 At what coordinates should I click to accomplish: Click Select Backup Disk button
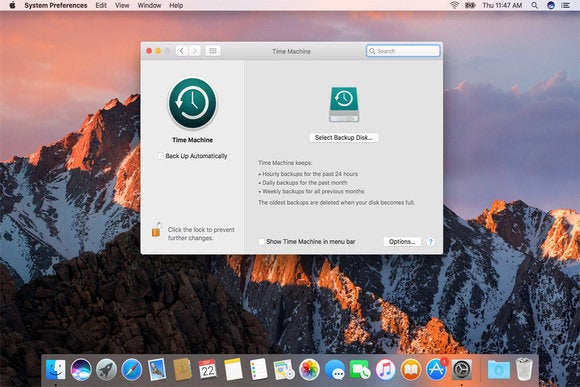point(344,138)
